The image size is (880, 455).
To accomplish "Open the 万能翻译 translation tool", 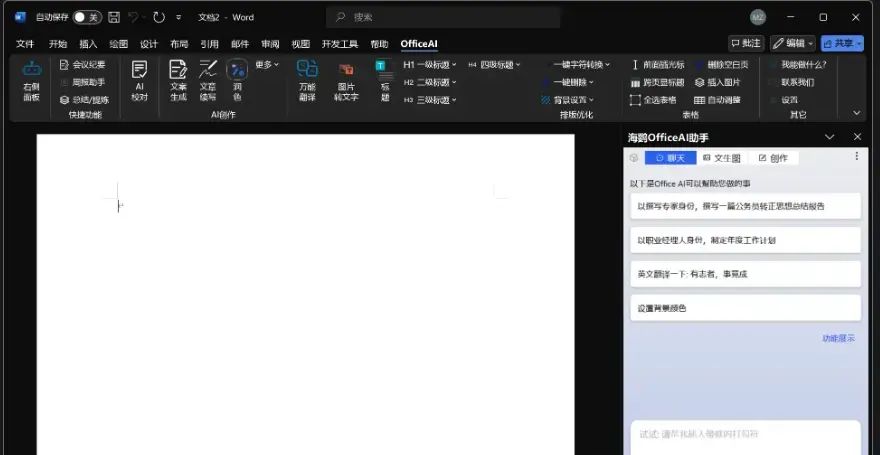I will click(307, 81).
